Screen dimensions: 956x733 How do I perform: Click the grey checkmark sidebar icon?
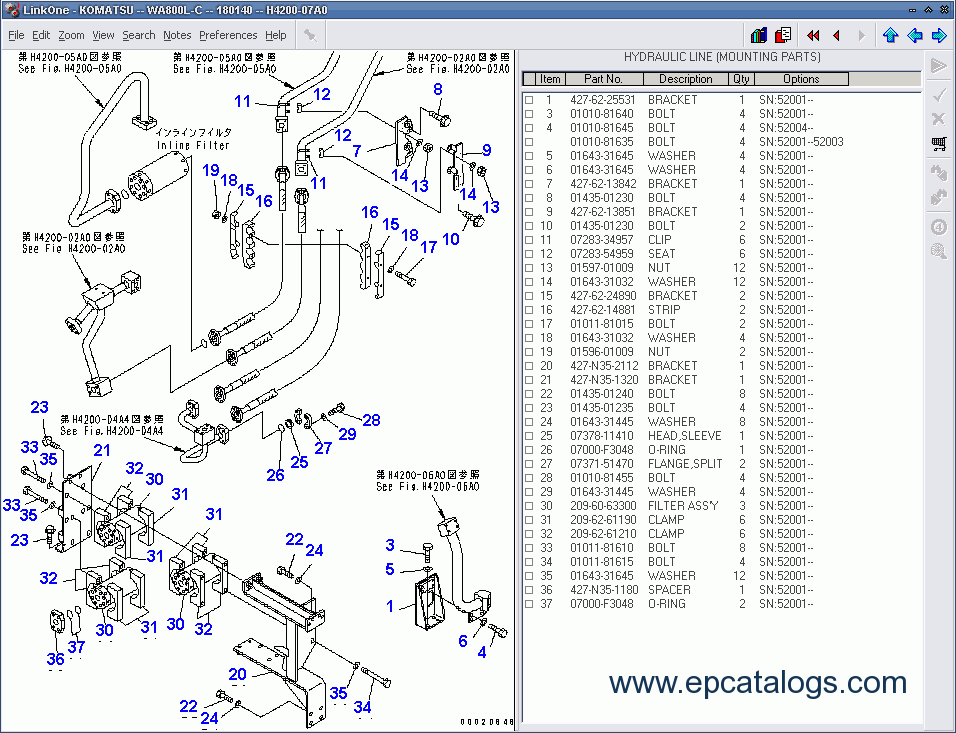click(939, 95)
